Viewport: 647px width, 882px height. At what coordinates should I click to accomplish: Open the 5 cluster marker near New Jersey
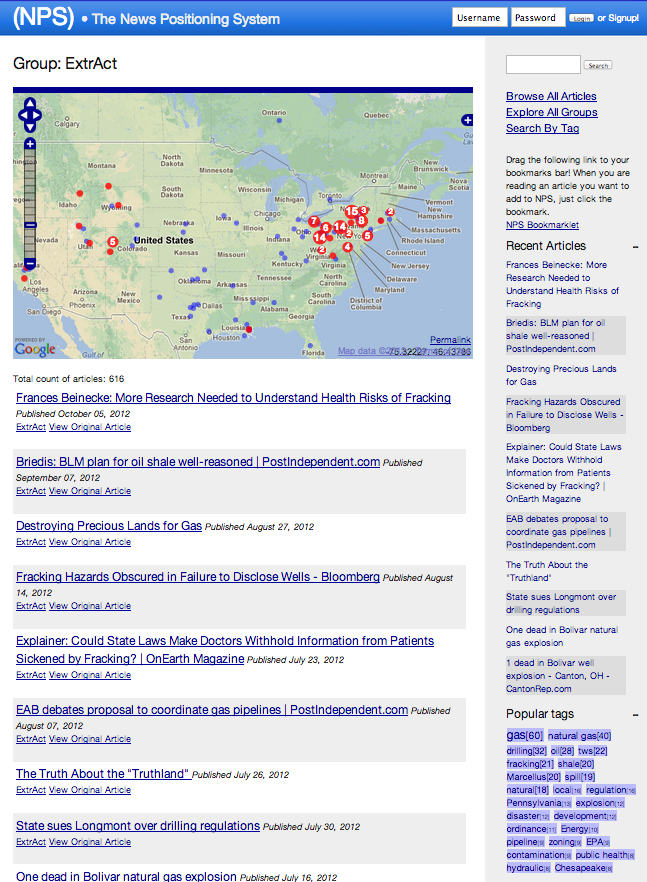click(367, 236)
